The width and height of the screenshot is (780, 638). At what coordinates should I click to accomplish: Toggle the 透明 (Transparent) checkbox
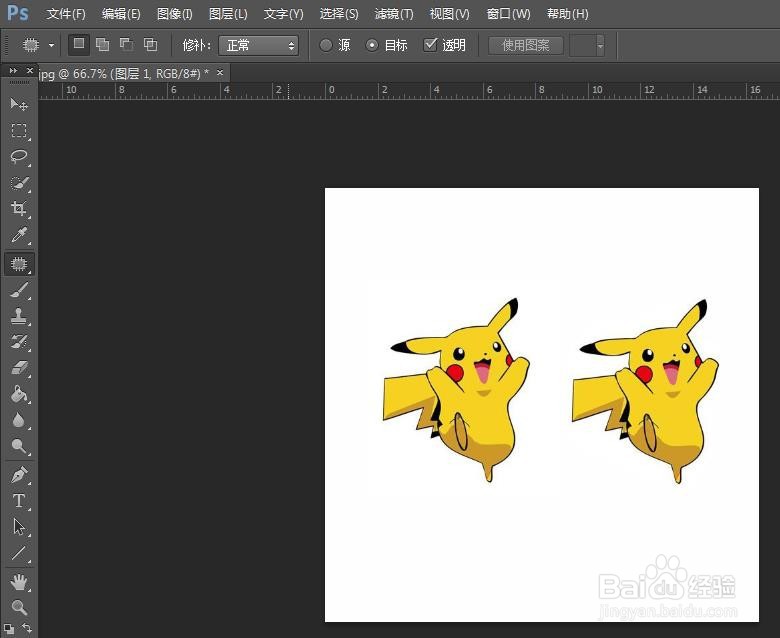tap(430, 45)
